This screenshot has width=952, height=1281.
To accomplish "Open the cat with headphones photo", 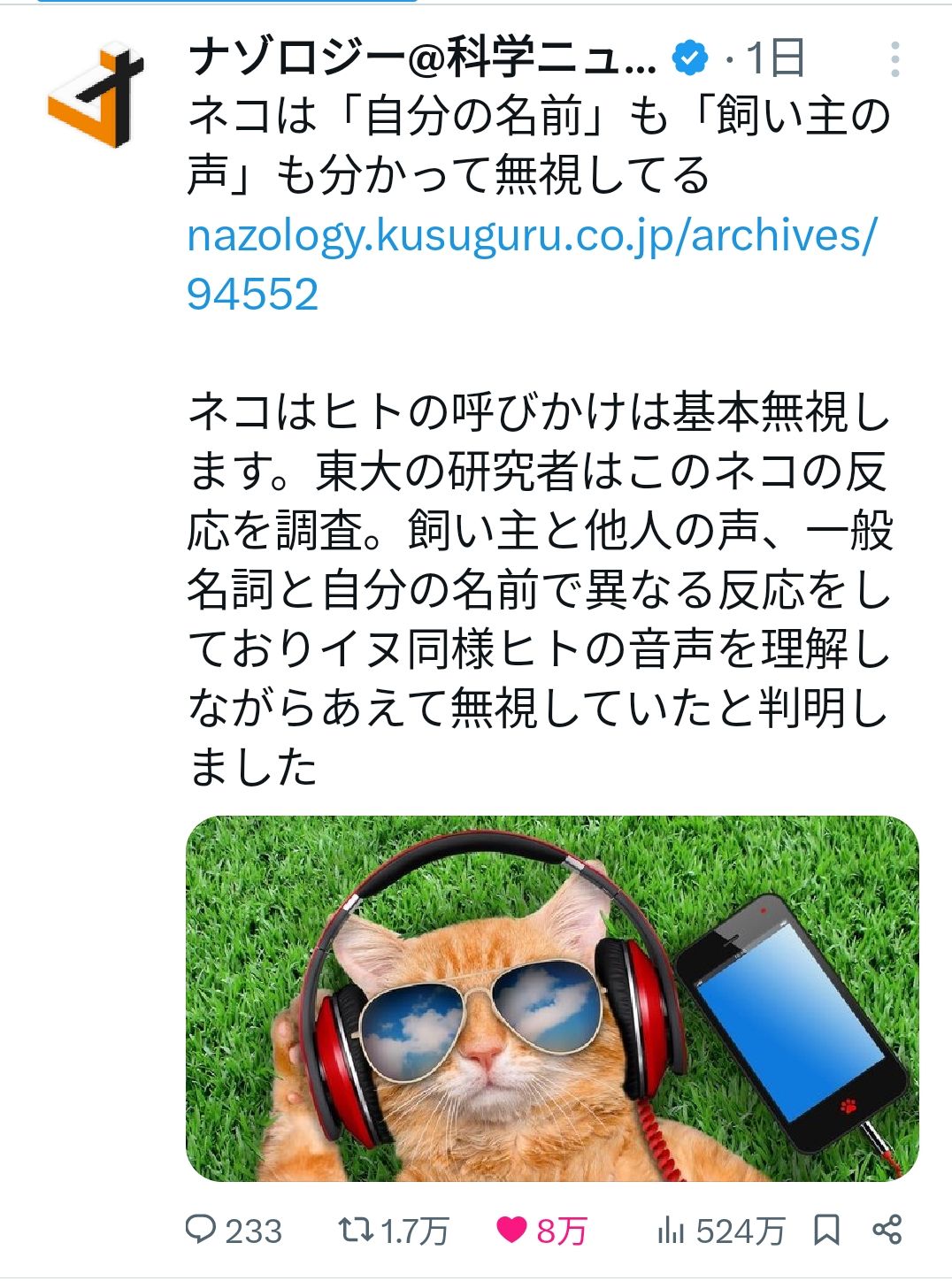I will (552, 998).
